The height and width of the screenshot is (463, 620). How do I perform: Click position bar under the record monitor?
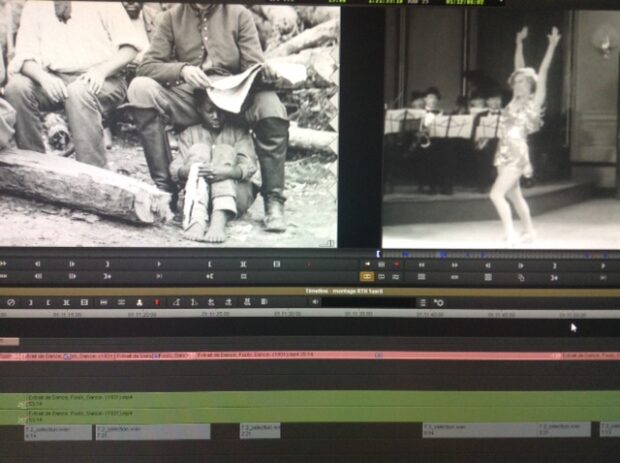pos(499,254)
